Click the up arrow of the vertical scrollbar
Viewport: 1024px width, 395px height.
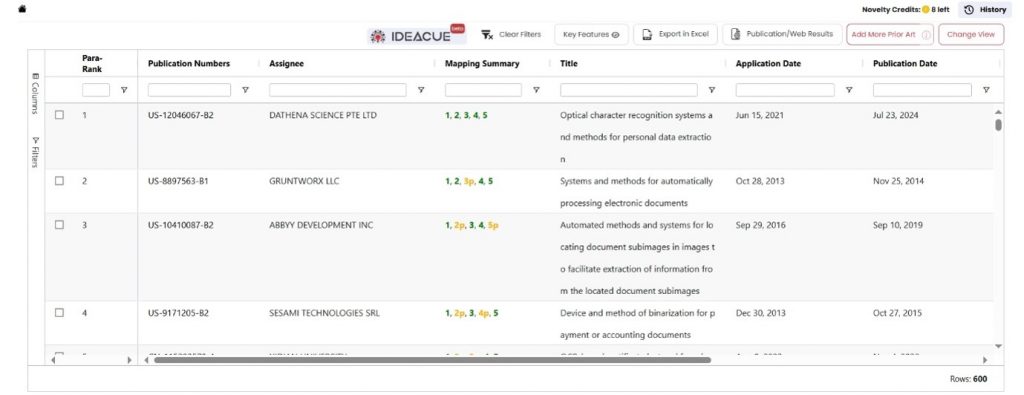(998, 112)
